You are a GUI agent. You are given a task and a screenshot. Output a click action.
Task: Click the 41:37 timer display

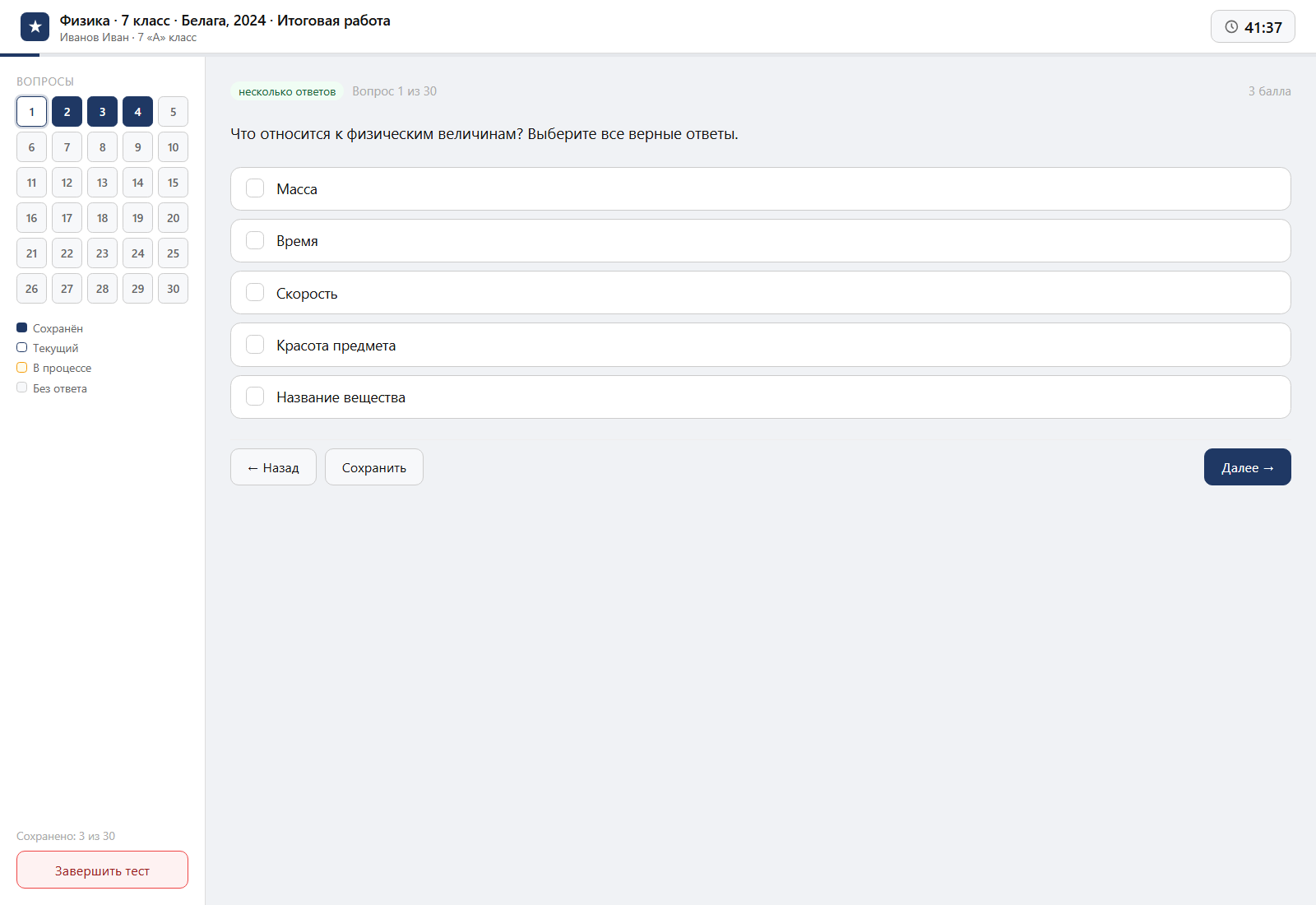click(1253, 27)
